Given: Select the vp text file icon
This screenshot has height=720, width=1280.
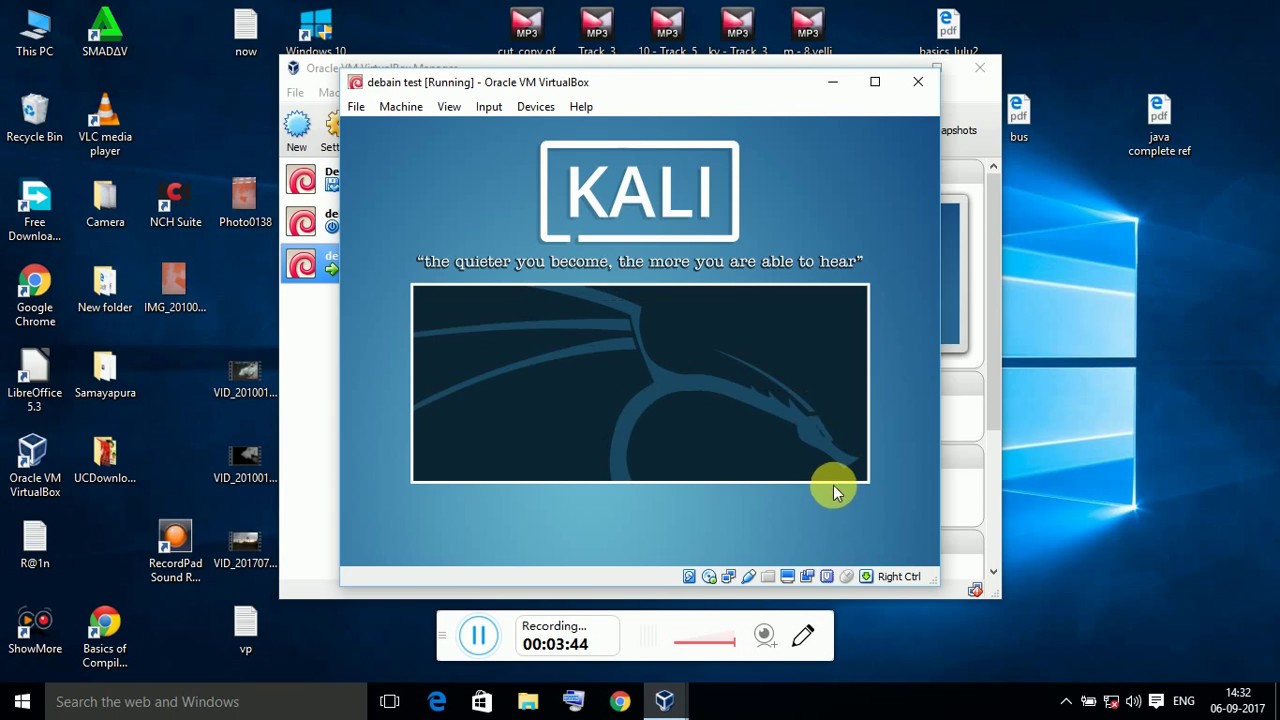Looking at the screenshot, I should click(x=245, y=631).
